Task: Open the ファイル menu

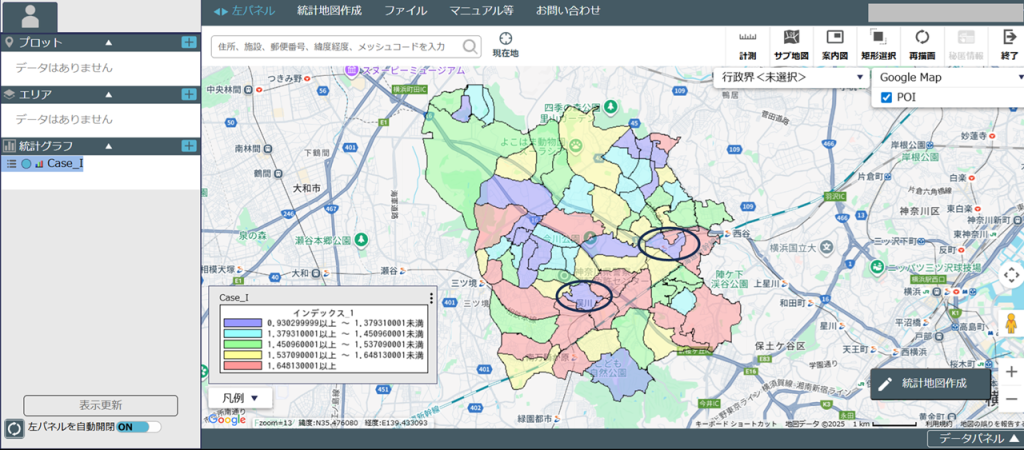Action: (x=405, y=11)
